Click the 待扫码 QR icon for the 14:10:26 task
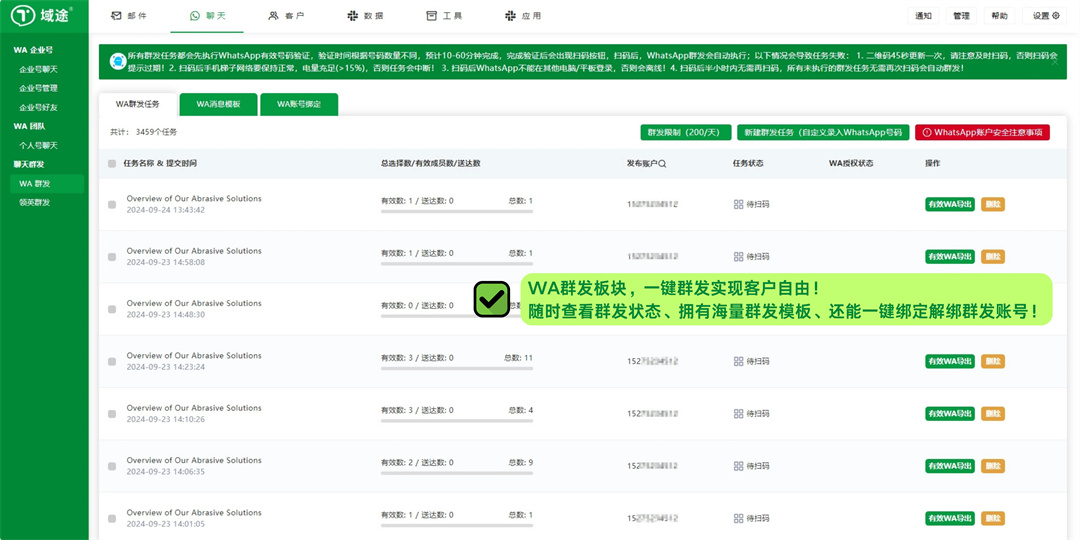 coord(738,413)
